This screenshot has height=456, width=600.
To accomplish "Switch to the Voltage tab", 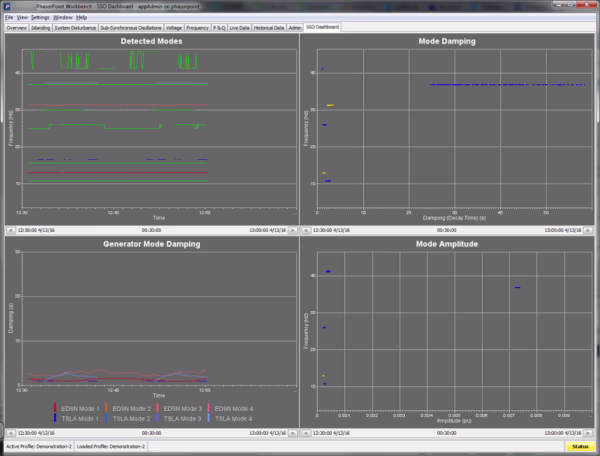I will tap(174, 28).
